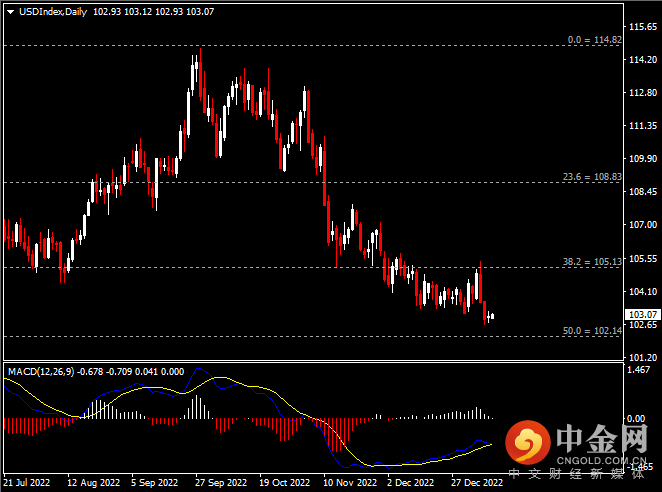
Task: Click the 21 Jul 2022 date marker
Action: pyautogui.click(x=28, y=482)
